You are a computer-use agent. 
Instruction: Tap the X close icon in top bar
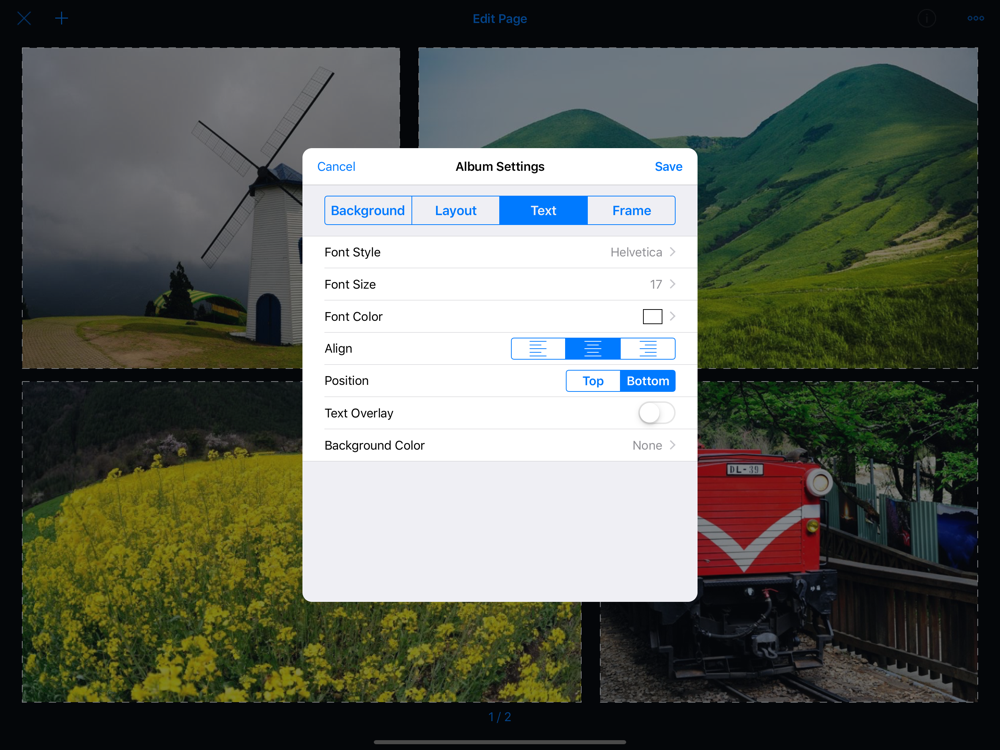tap(24, 18)
